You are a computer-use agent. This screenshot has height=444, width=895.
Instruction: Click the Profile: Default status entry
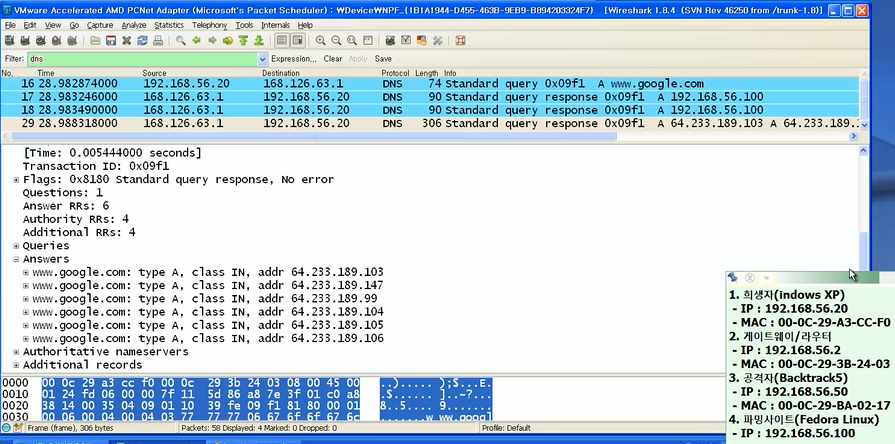506,428
